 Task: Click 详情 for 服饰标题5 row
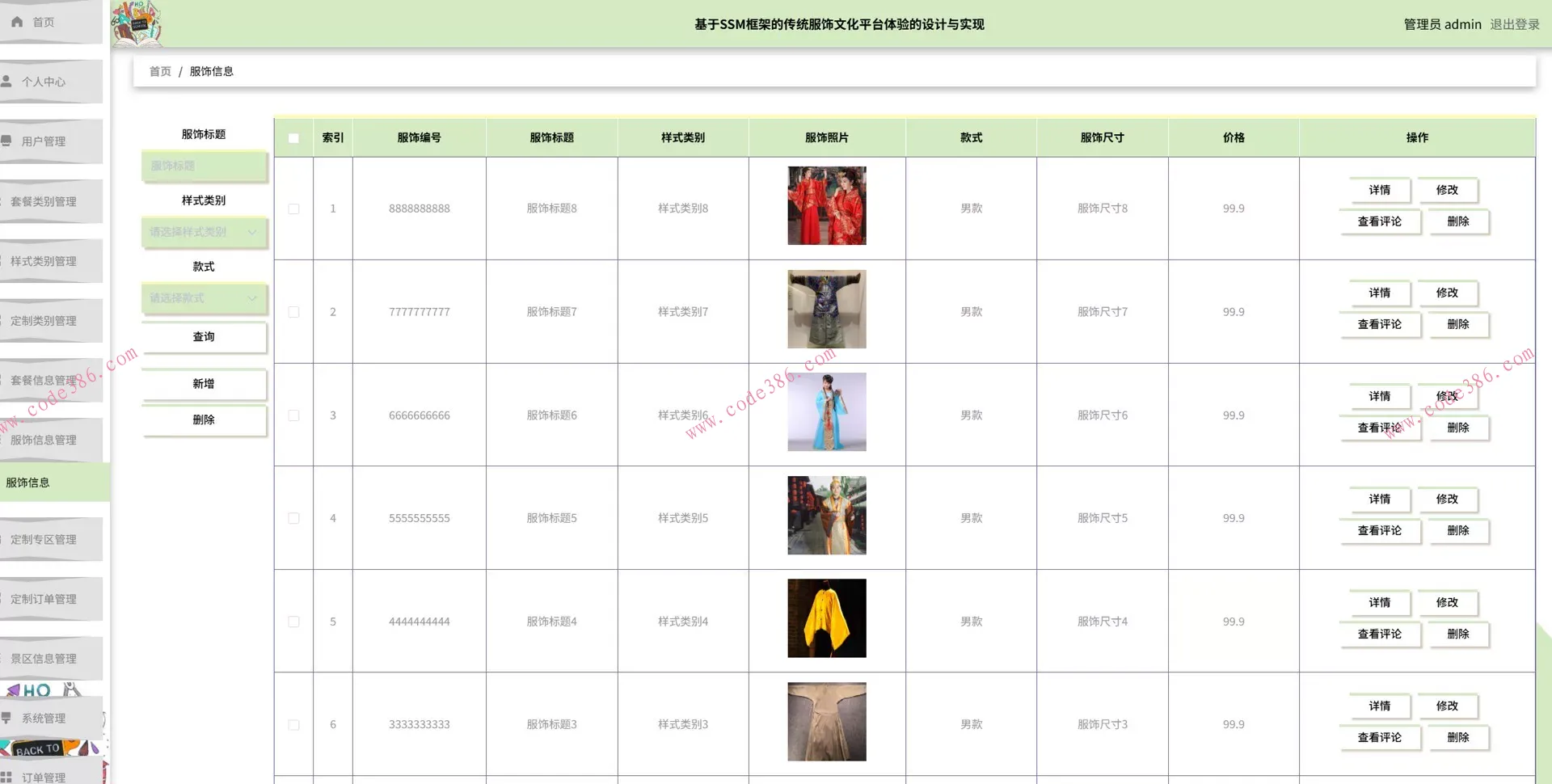(x=1380, y=499)
